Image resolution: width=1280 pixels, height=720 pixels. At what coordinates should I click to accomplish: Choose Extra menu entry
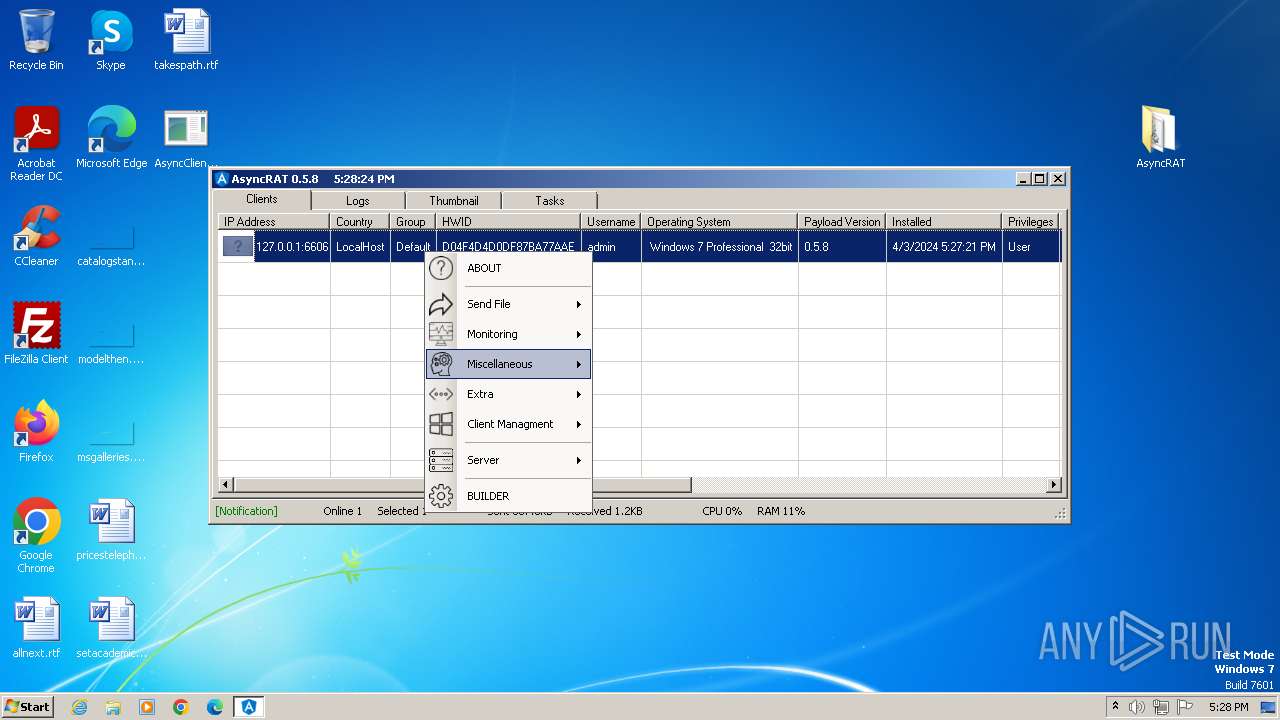(x=508, y=394)
